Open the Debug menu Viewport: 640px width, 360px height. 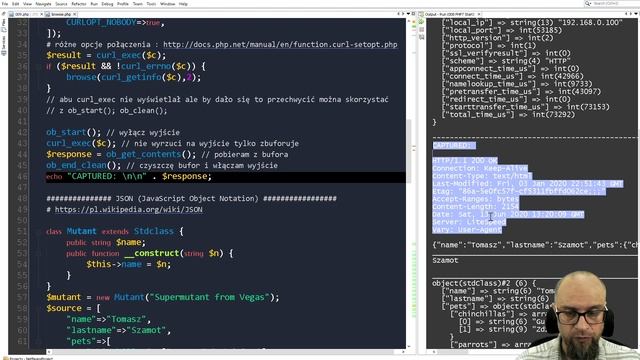(x=107, y=4)
